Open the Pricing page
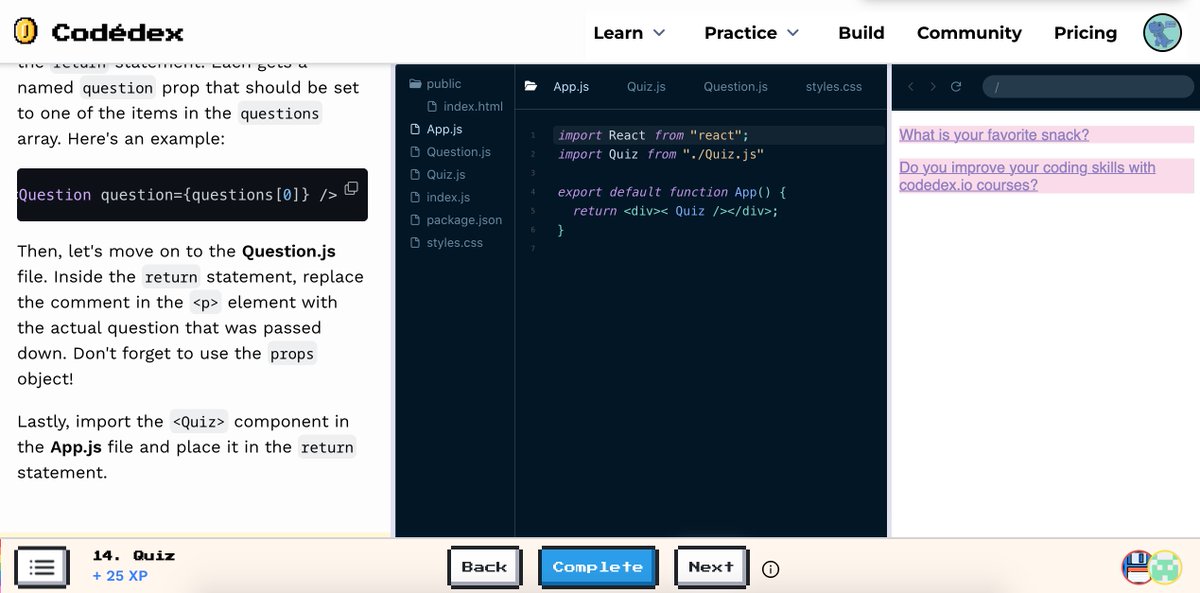The height and width of the screenshot is (593, 1200). click(1085, 33)
